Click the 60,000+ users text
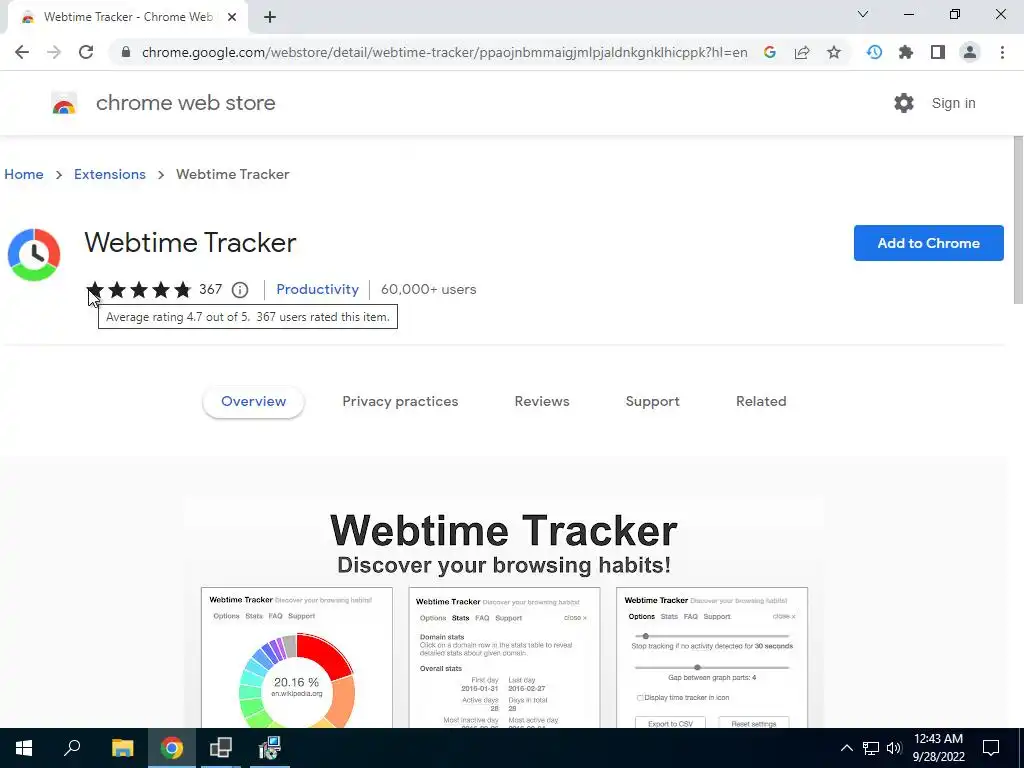The width and height of the screenshot is (1024, 768). click(428, 289)
